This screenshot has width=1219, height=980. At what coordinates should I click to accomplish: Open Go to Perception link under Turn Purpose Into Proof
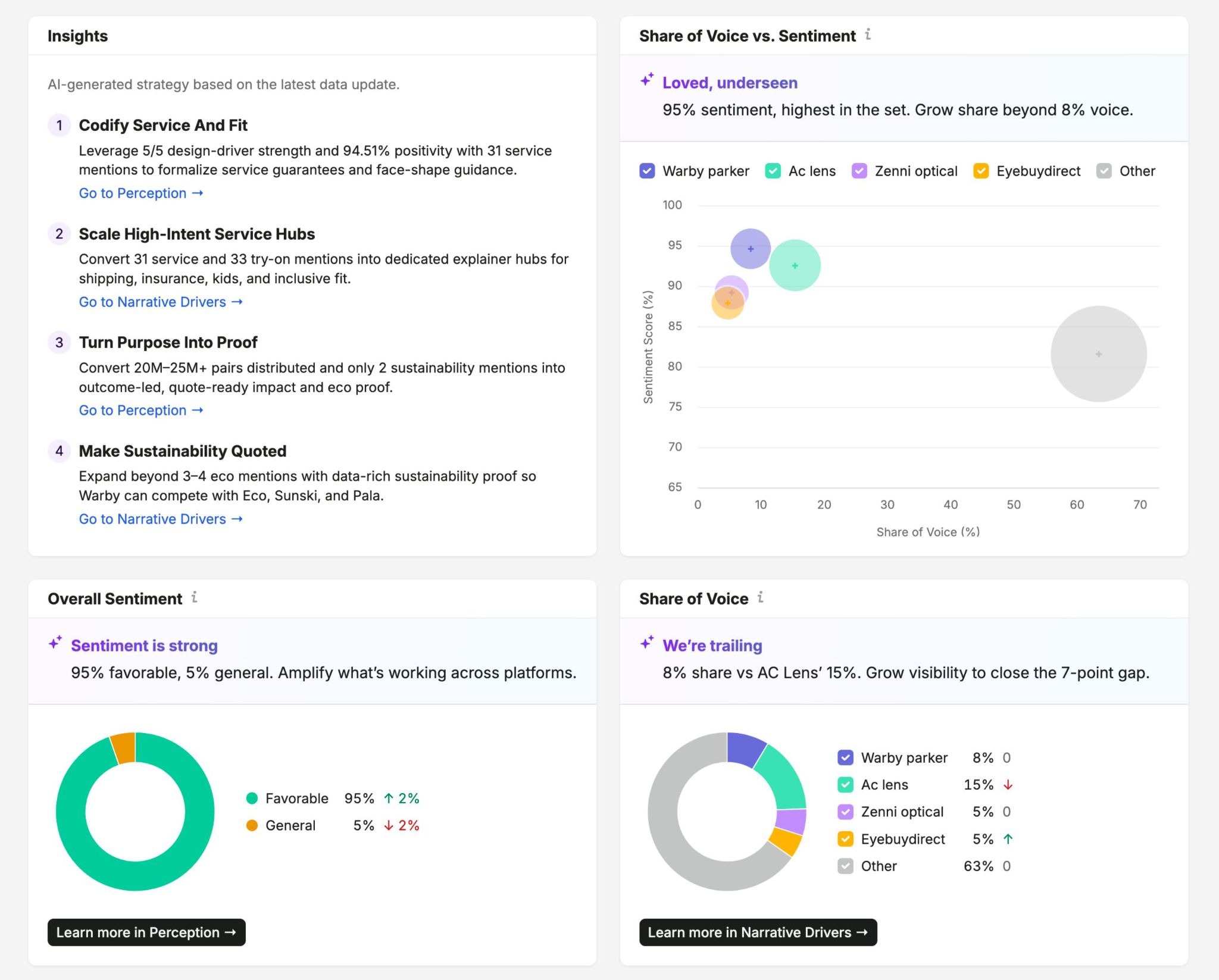click(x=141, y=411)
